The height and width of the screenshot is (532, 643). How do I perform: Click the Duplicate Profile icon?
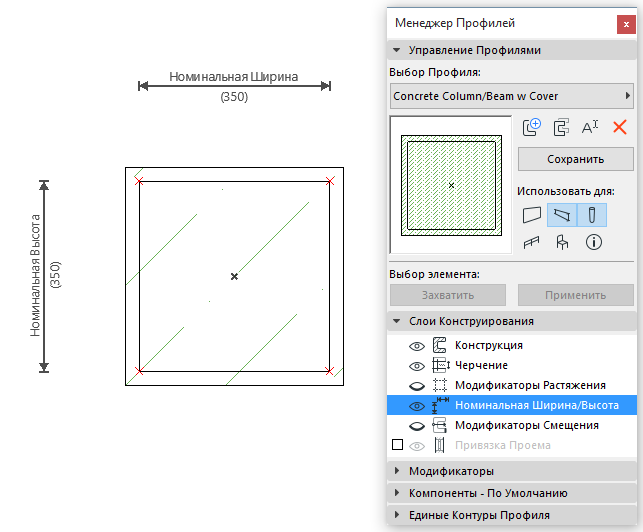561,127
